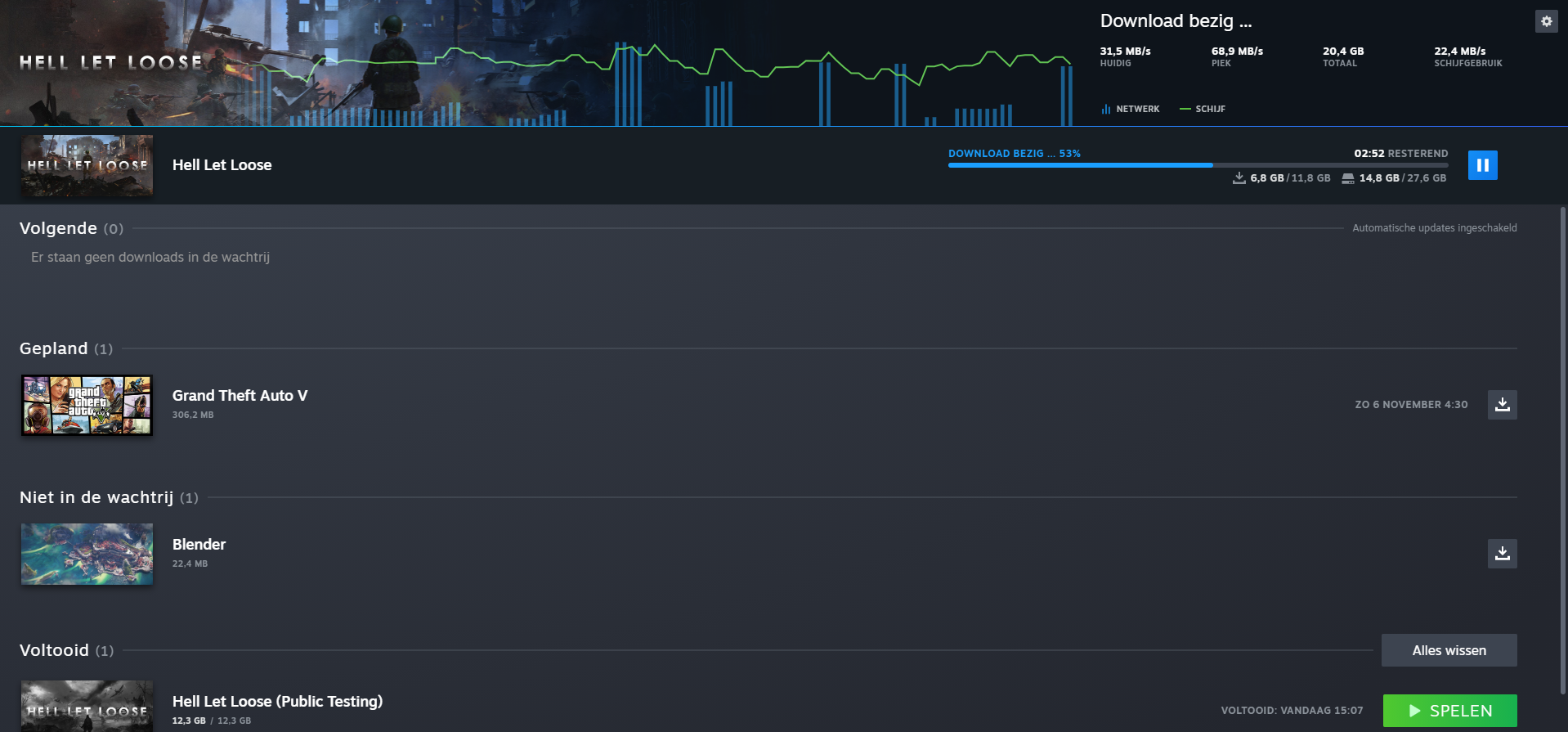
Task: Toggle the Netwerk graph legend
Action: (1131, 109)
